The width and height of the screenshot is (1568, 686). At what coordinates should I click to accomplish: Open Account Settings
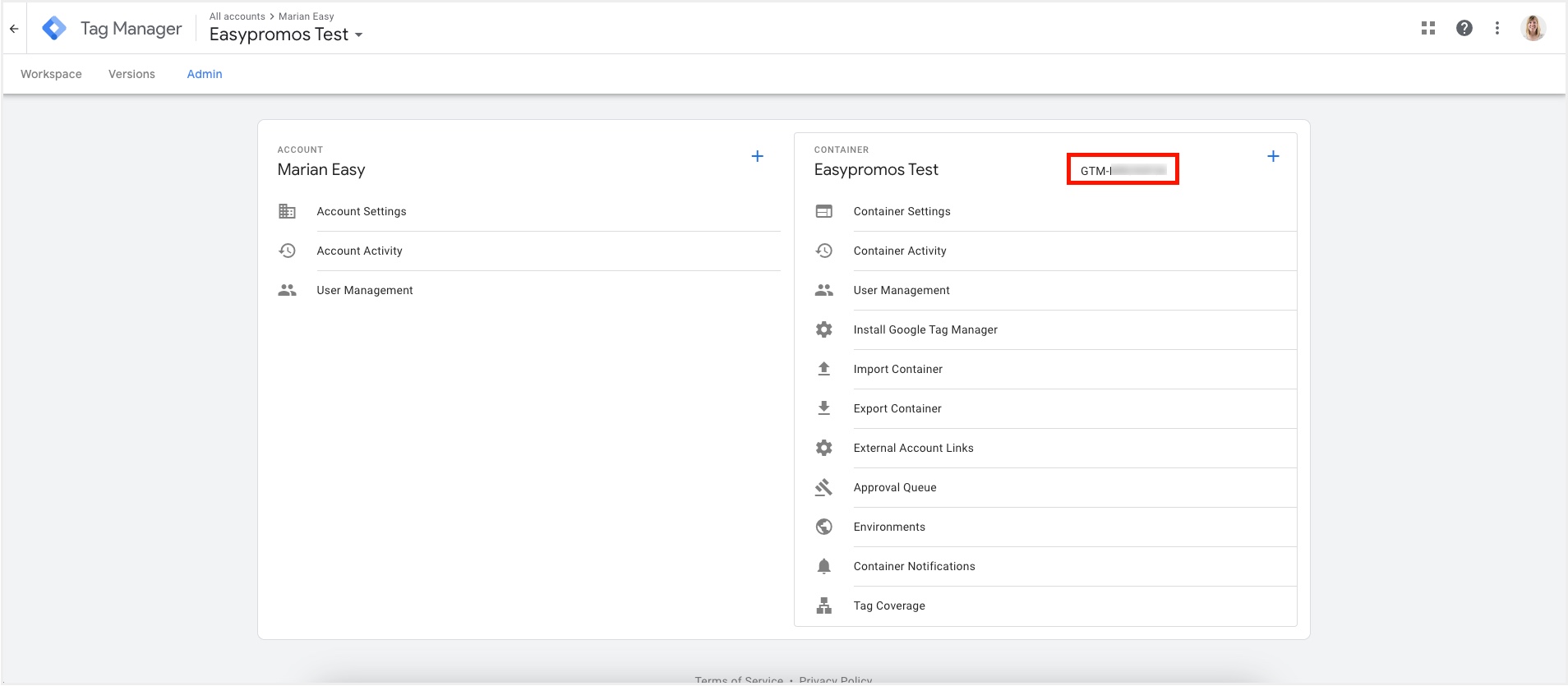362,211
